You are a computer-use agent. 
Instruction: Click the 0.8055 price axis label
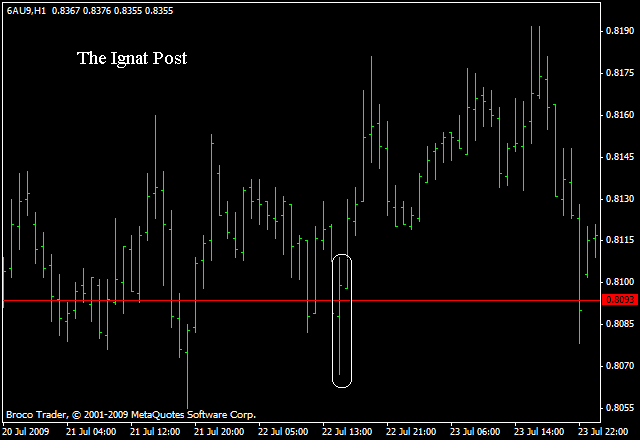(x=620, y=408)
